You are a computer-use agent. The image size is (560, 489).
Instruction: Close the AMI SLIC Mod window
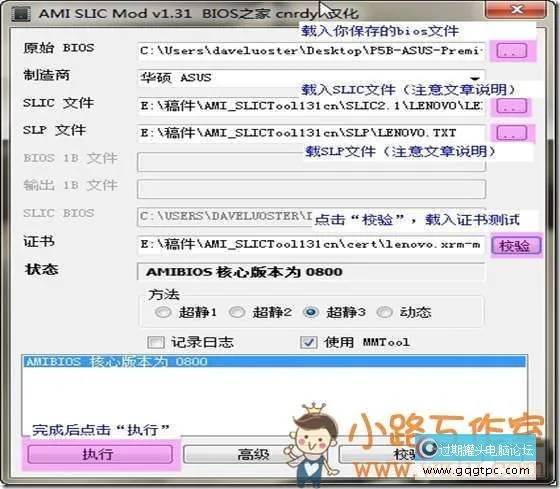[516, 9]
